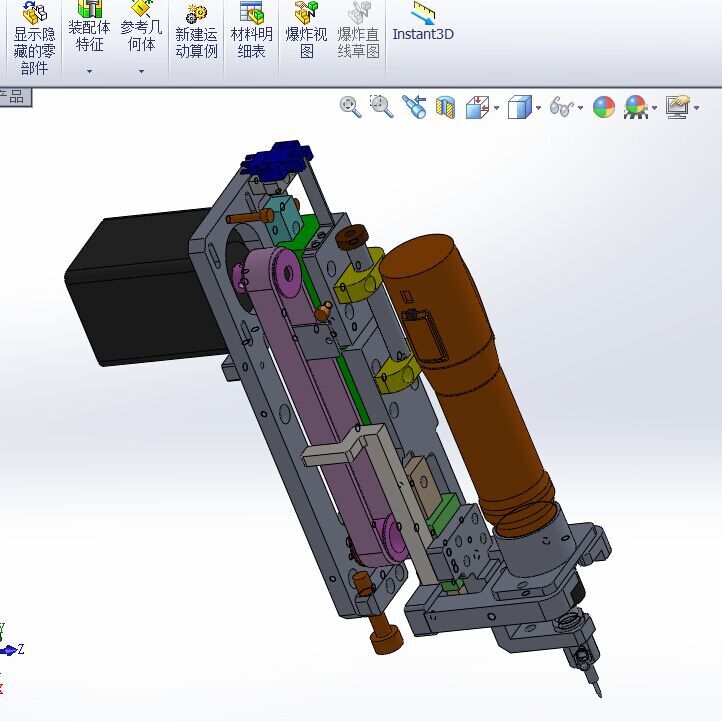
Task: Expand the 参考几何体 dropdown arrow
Action: (x=141, y=71)
